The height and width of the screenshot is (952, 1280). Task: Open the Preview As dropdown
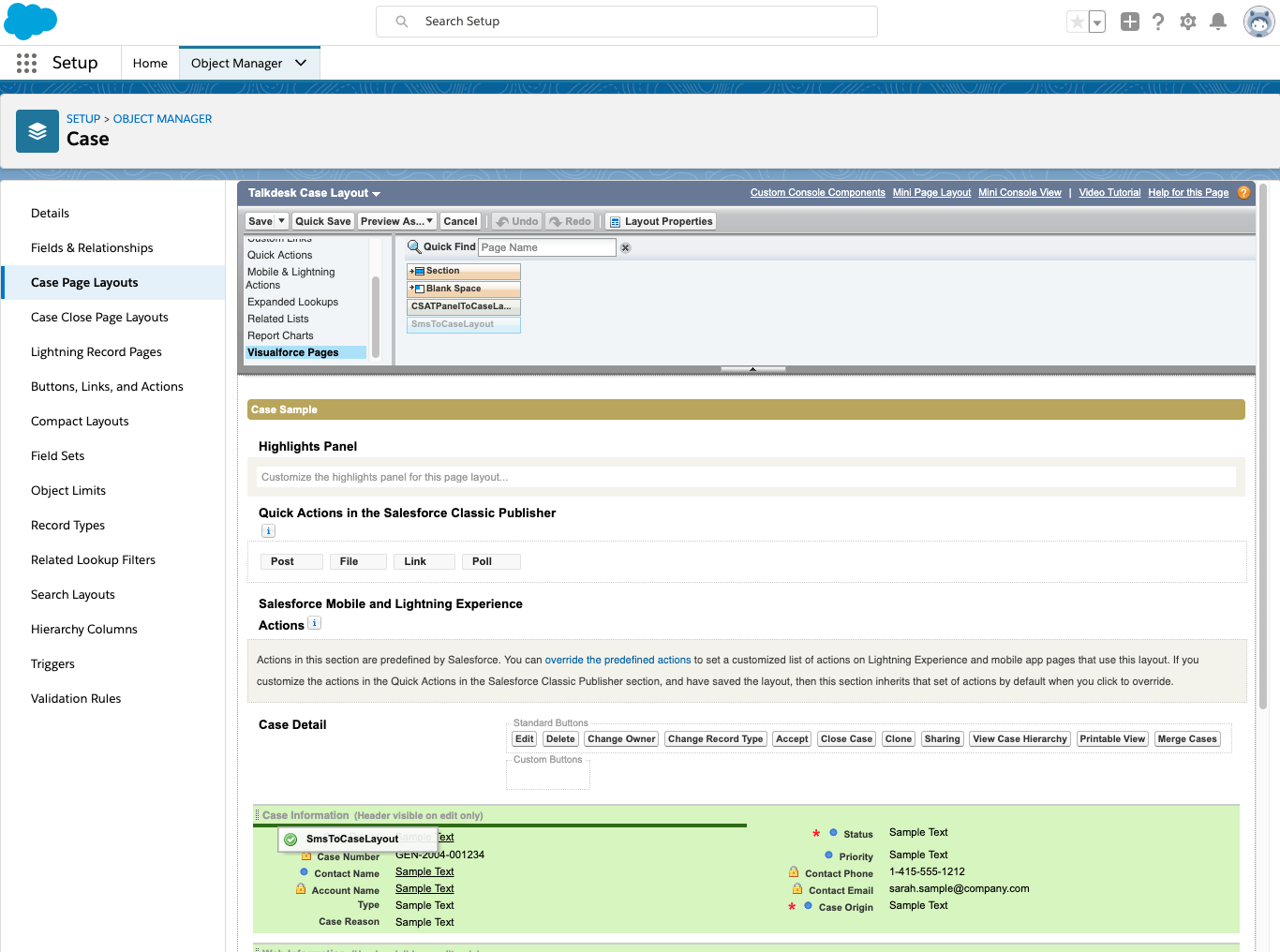click(397, 221)
